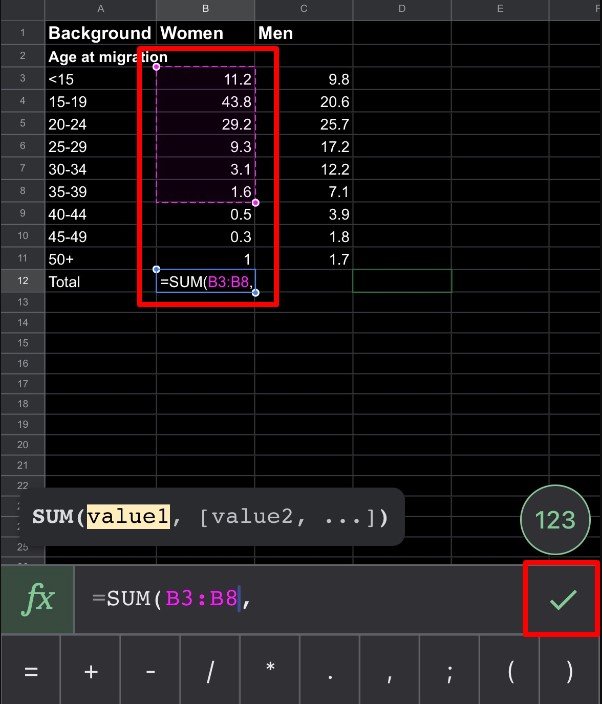Switch to the 123 numeric keyboard
This screenshot has width=602, height=704.
(555, 519)
